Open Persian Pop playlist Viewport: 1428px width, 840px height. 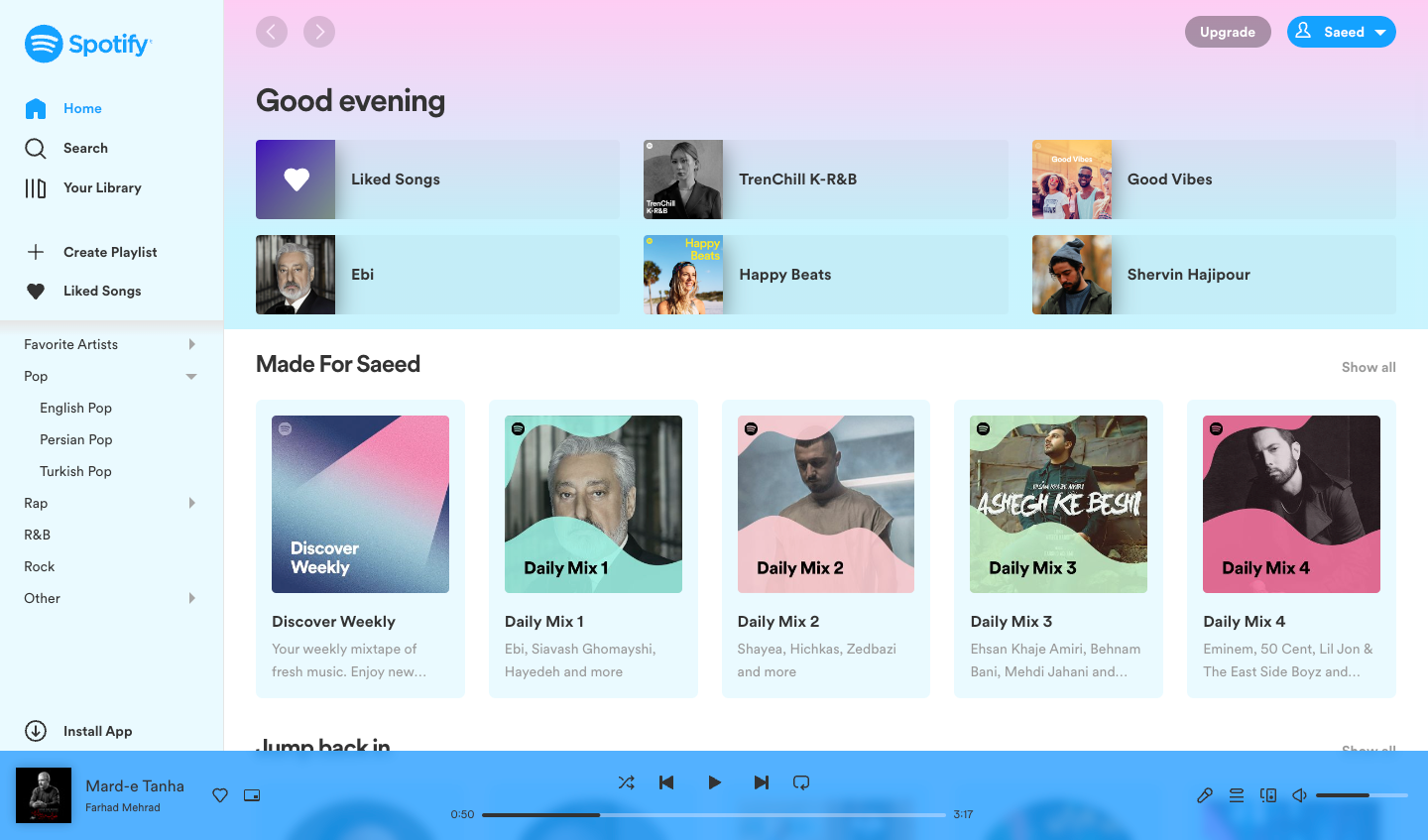point(76,439)
